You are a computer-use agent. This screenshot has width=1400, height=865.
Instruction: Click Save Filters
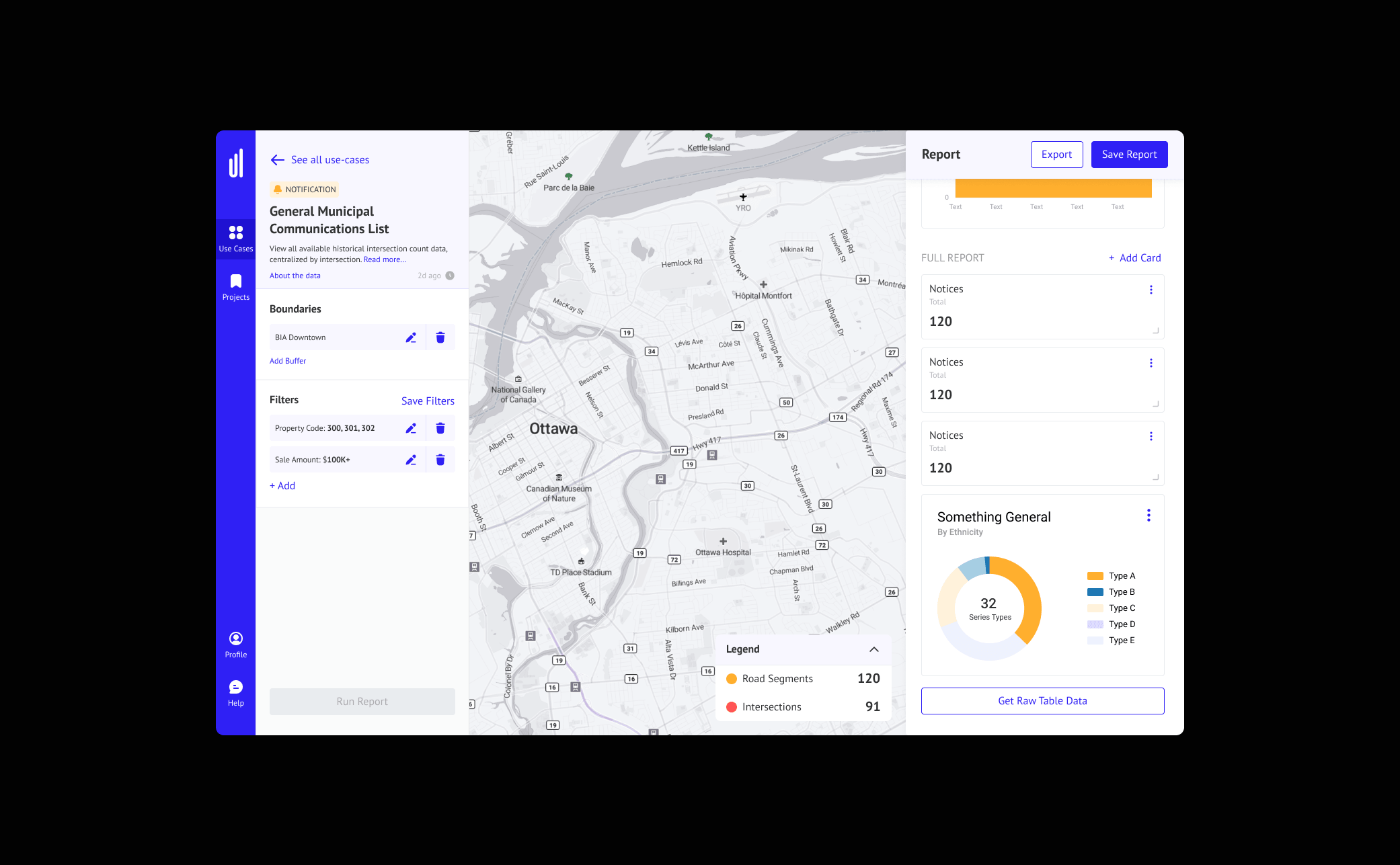click(x=428, y=401)
